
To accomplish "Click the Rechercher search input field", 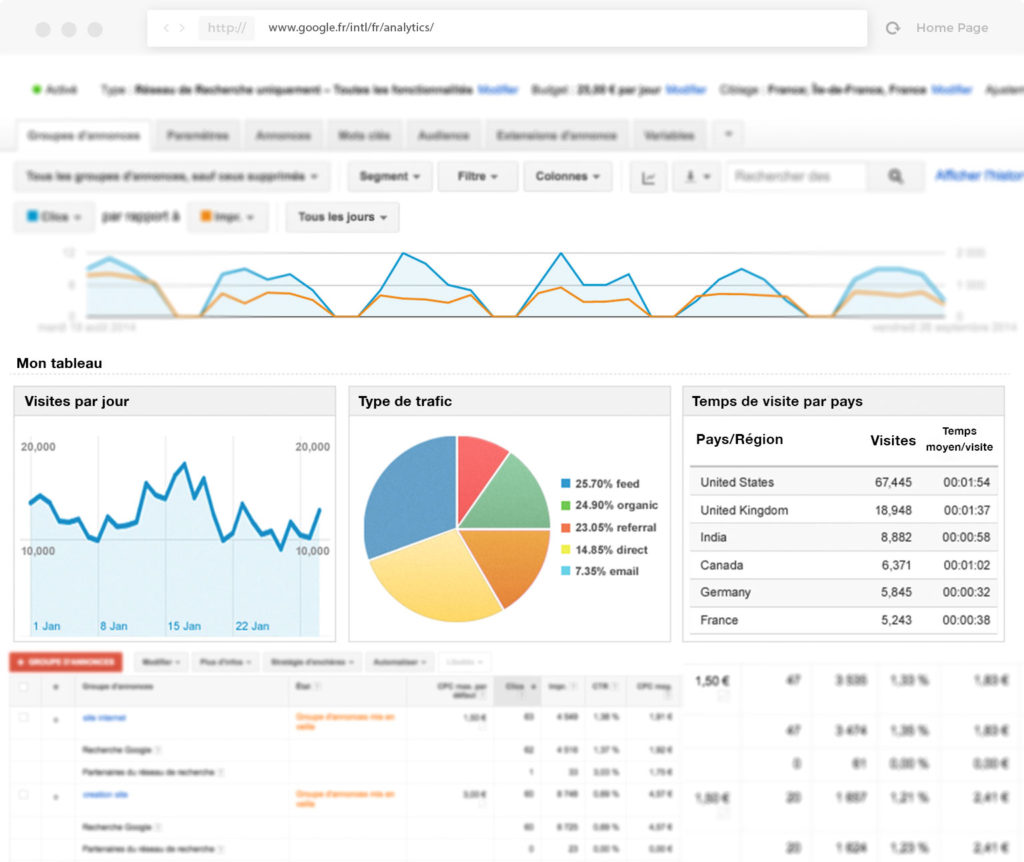I will point(797,176).
